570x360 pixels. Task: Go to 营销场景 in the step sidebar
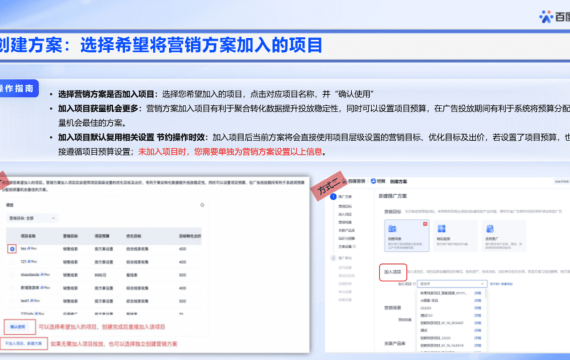pos(345,223)
